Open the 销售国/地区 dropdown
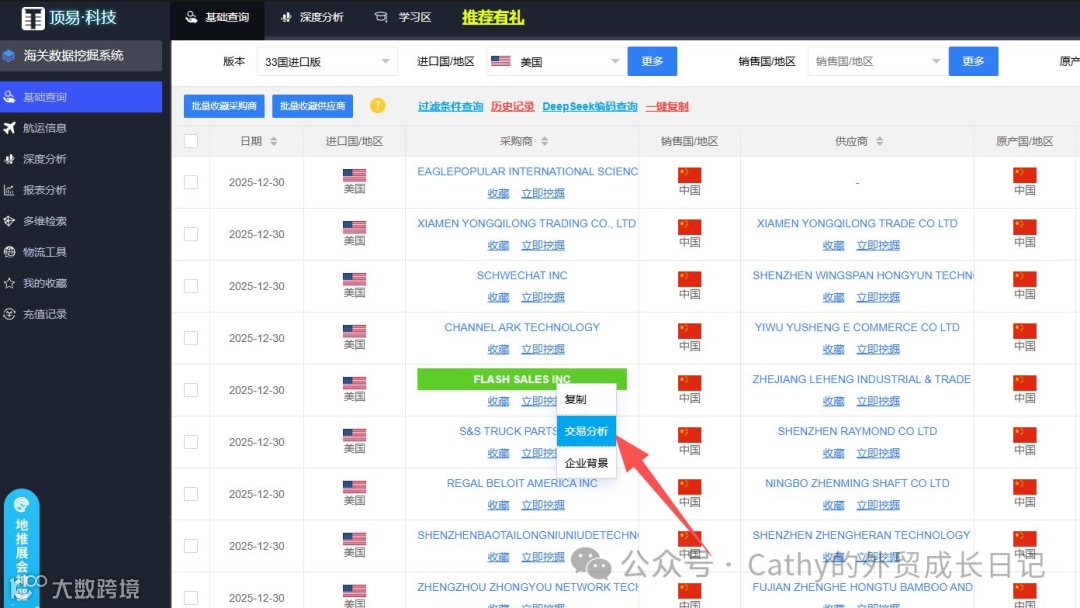Image resolution: width=1080 pixels, height=608 pixels. tap(876, 61)
